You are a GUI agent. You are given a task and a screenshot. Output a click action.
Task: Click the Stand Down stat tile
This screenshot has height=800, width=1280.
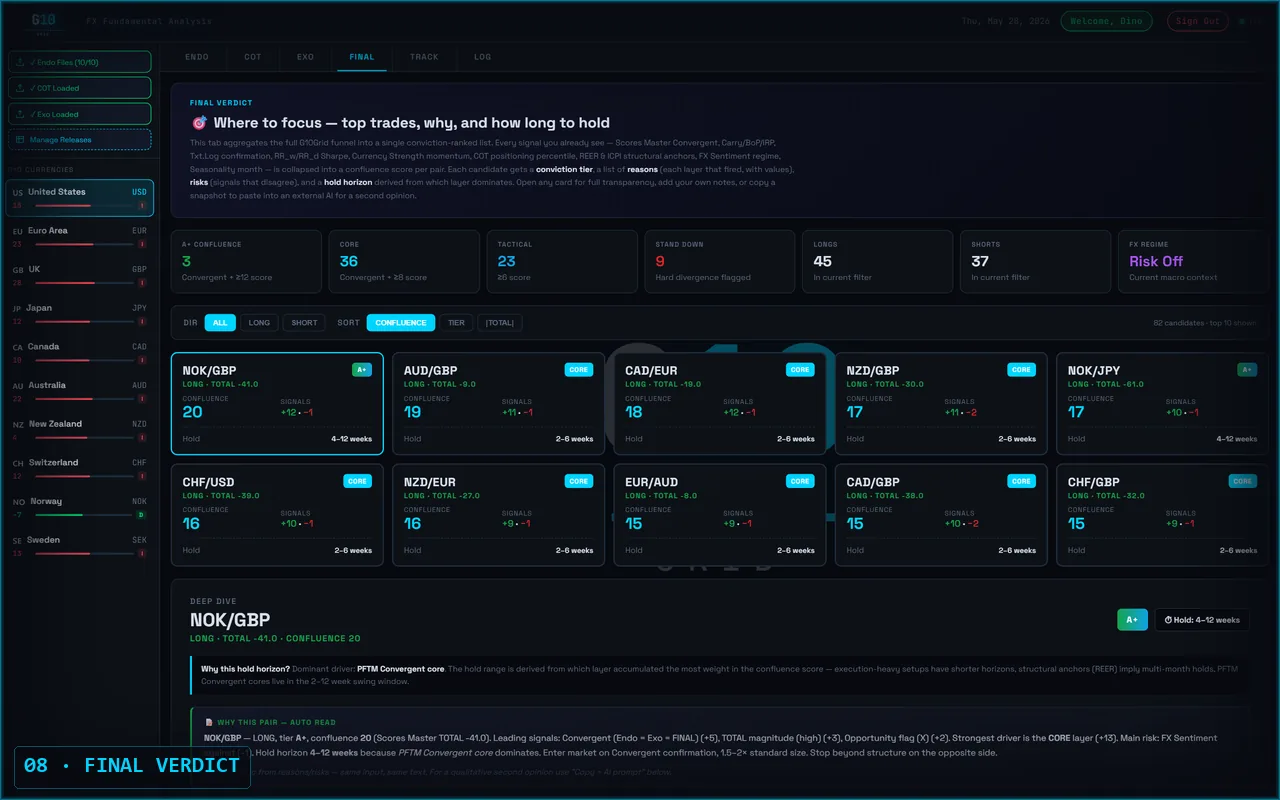coord(720,261)
